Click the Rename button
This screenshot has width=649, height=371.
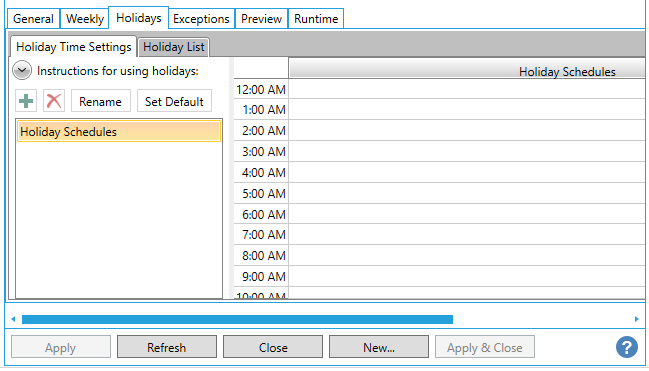[101, 101]
